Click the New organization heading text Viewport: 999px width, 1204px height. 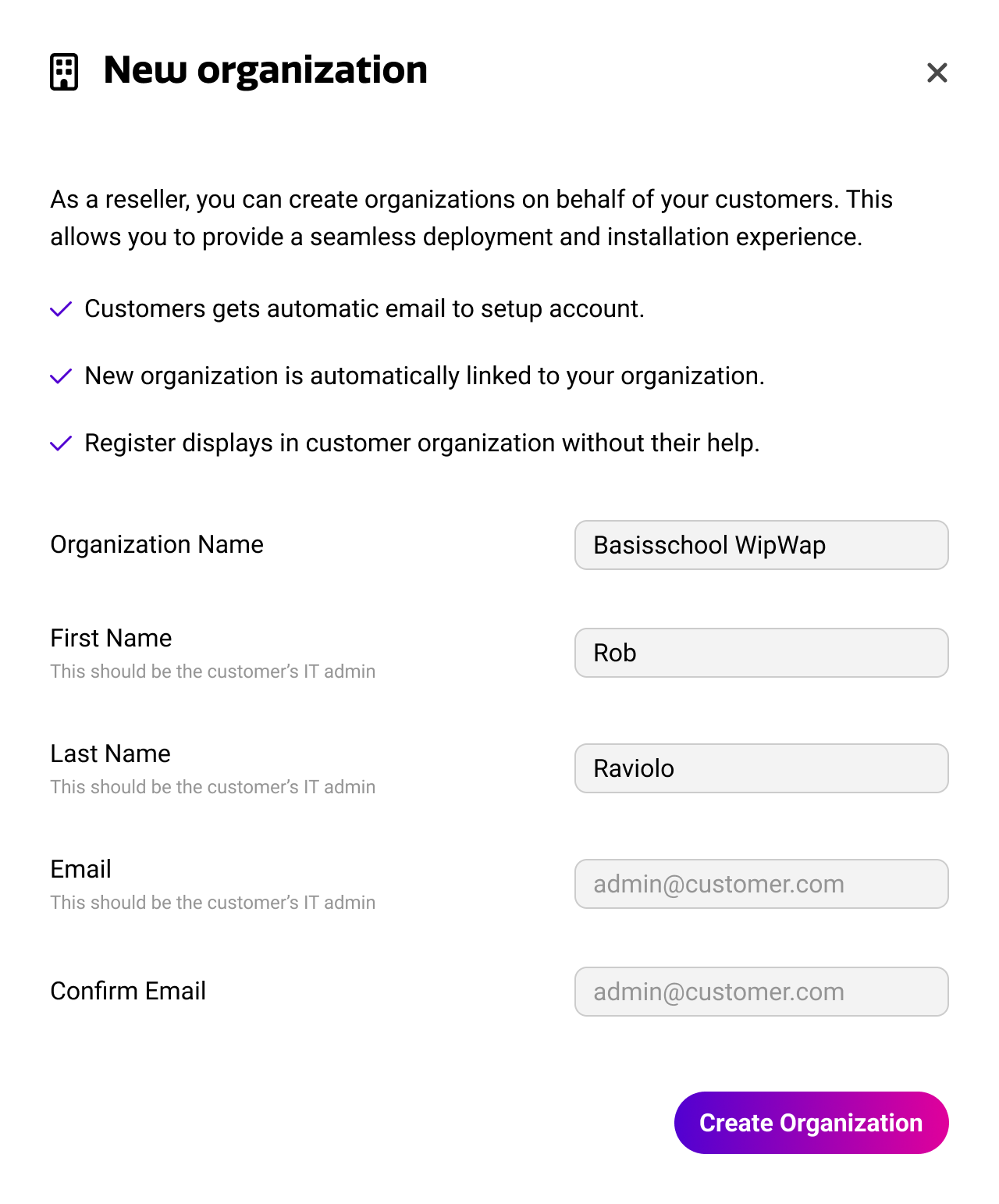click(265, 70)
